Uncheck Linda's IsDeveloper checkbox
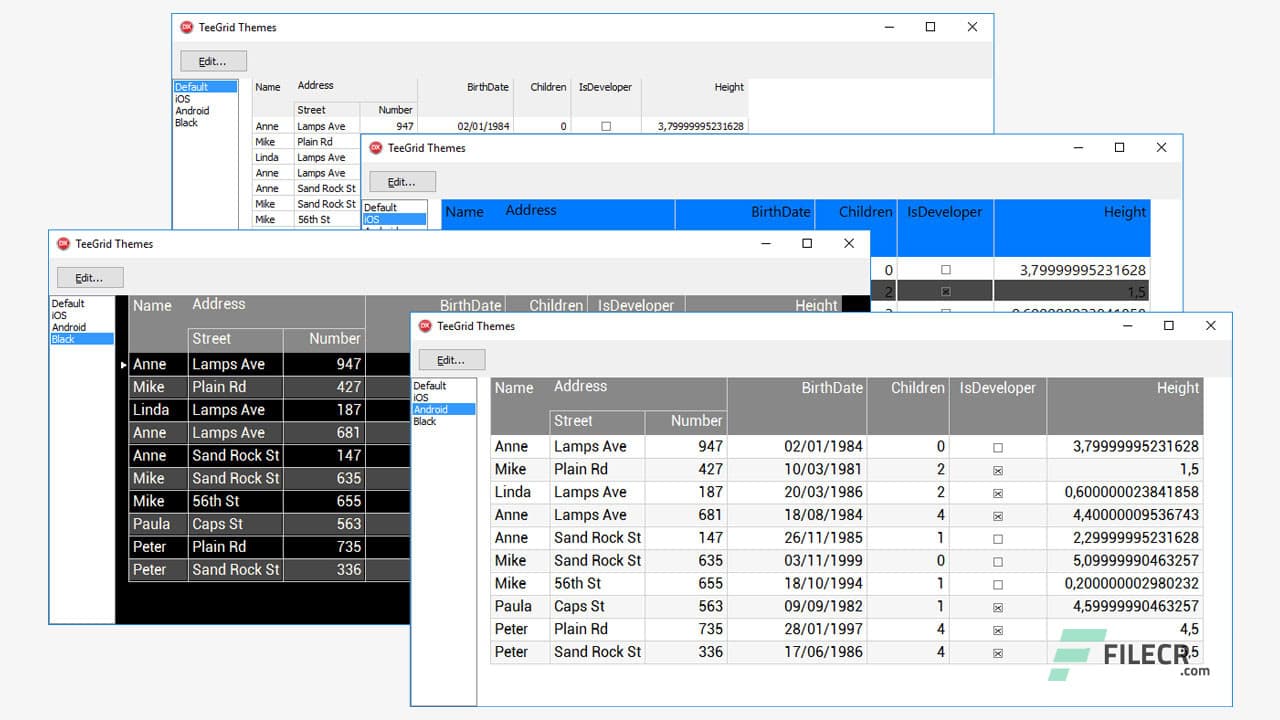1280x720 pixels. [998, 491]
